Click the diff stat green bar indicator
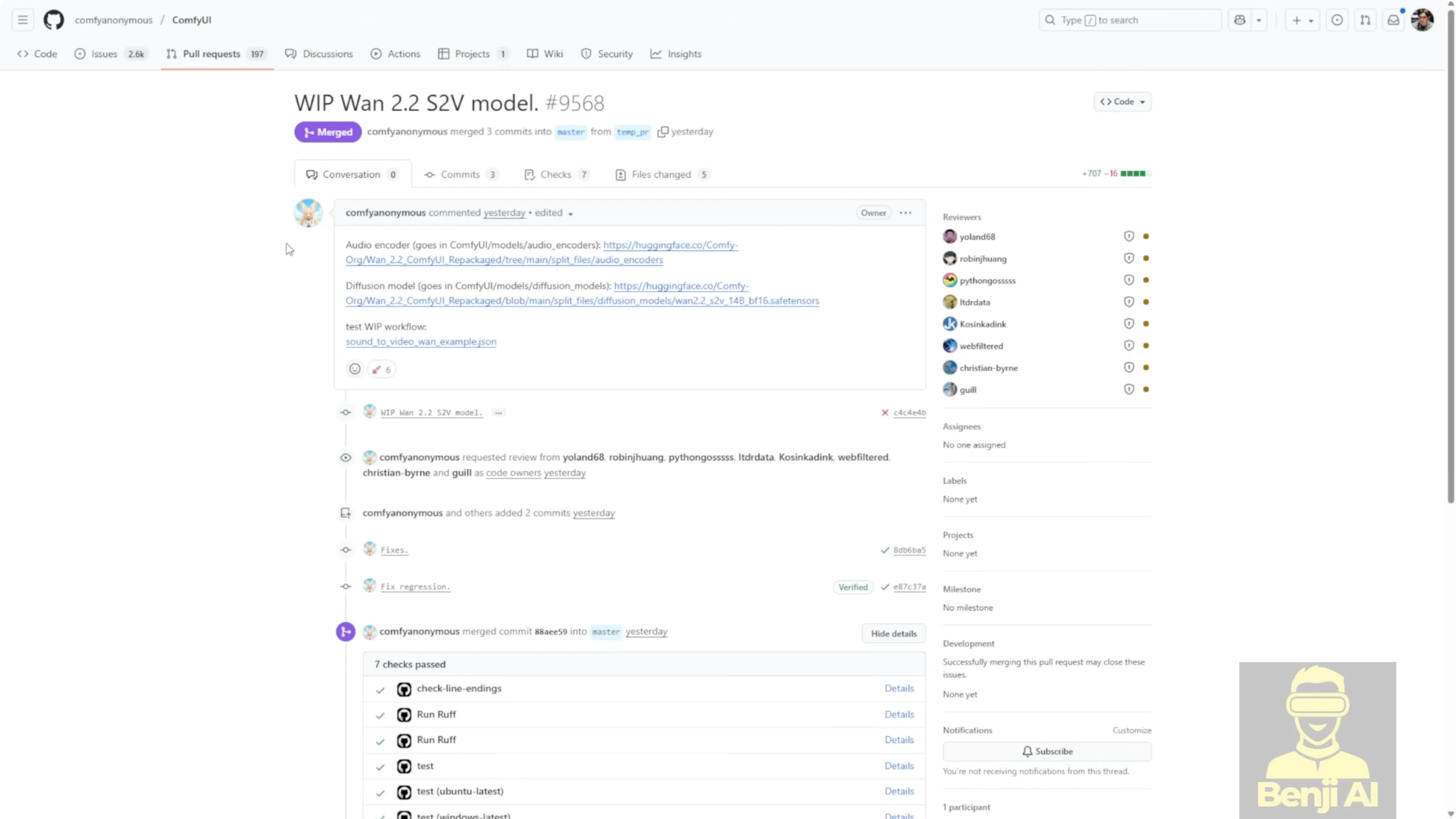This screenshot has height=819, width=1456. click(1133, 174)
